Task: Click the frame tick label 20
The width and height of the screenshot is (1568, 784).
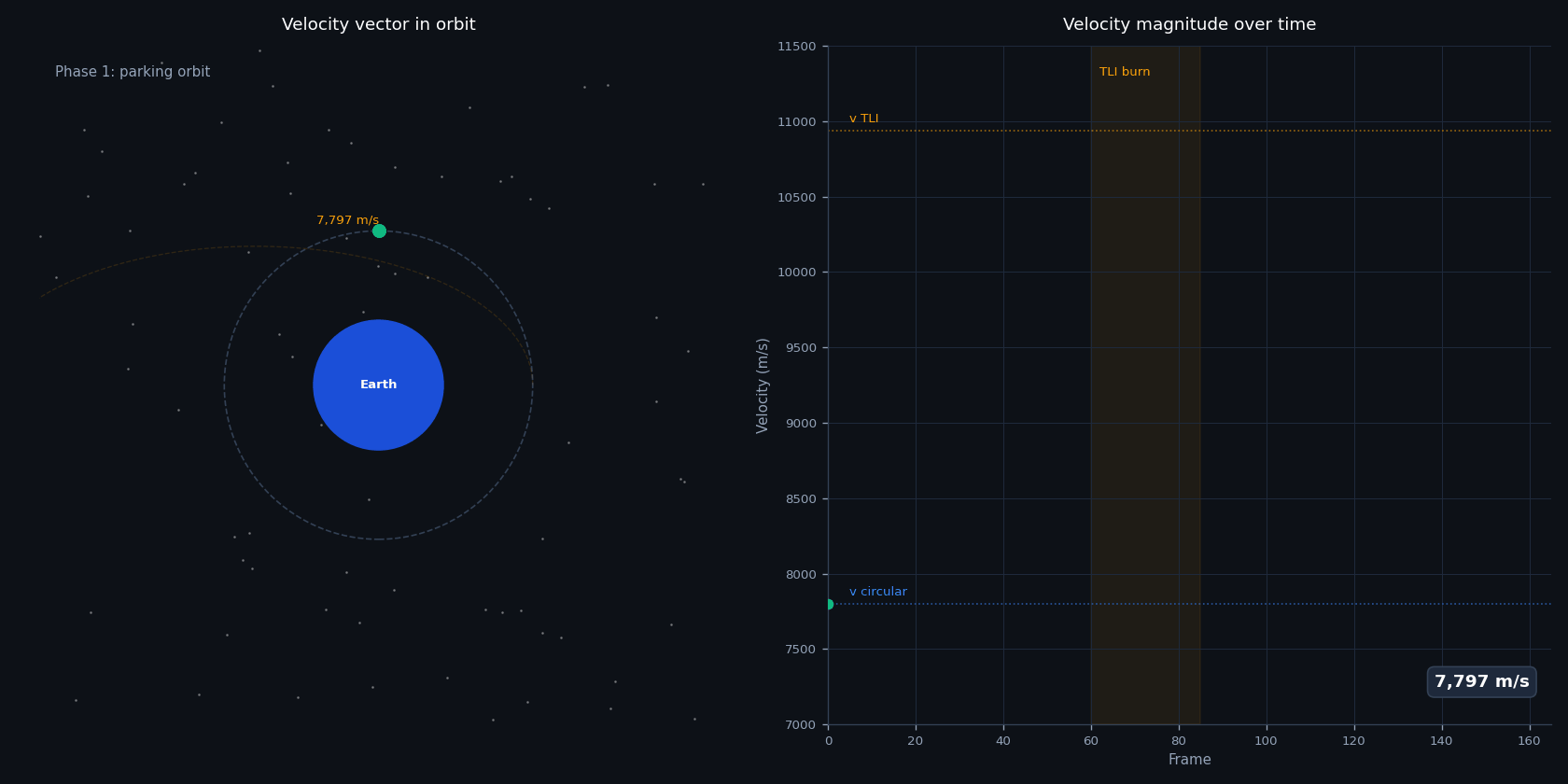Action: tap(916, 741)
